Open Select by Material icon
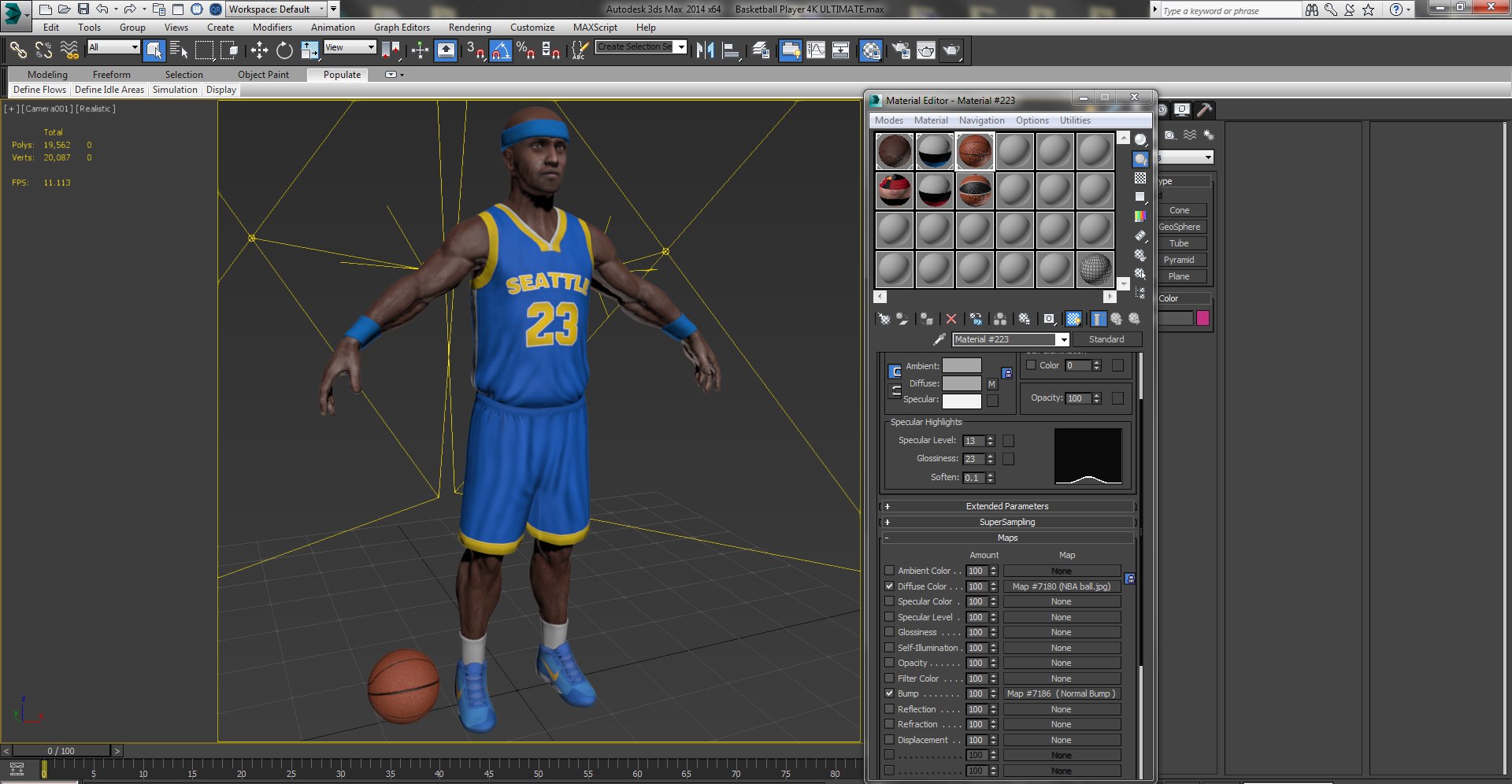The image size is (1512, 784). (x=1140, y=274)
